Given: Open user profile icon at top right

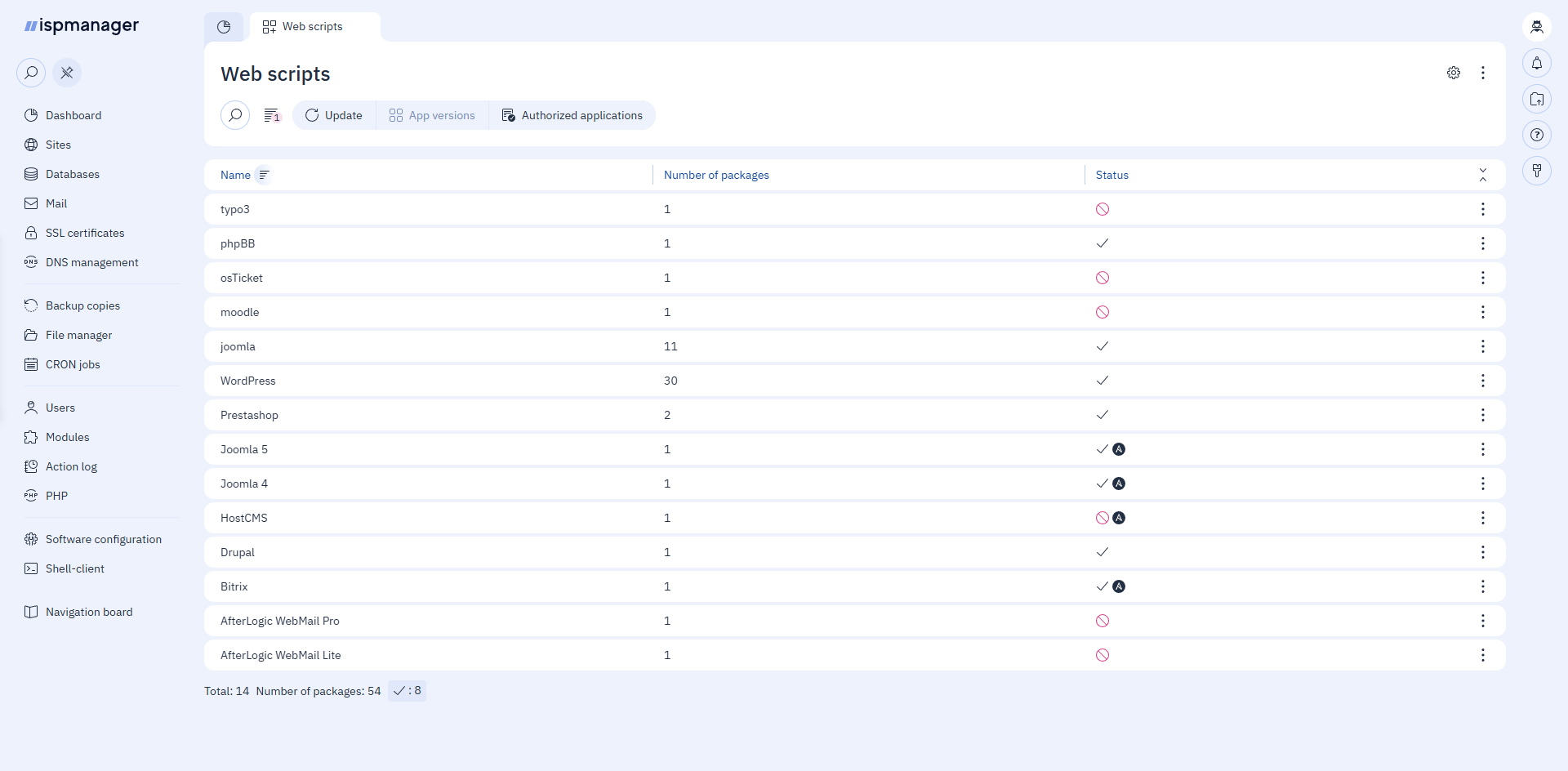Looking at the screenshot, I should (1537, 27).
